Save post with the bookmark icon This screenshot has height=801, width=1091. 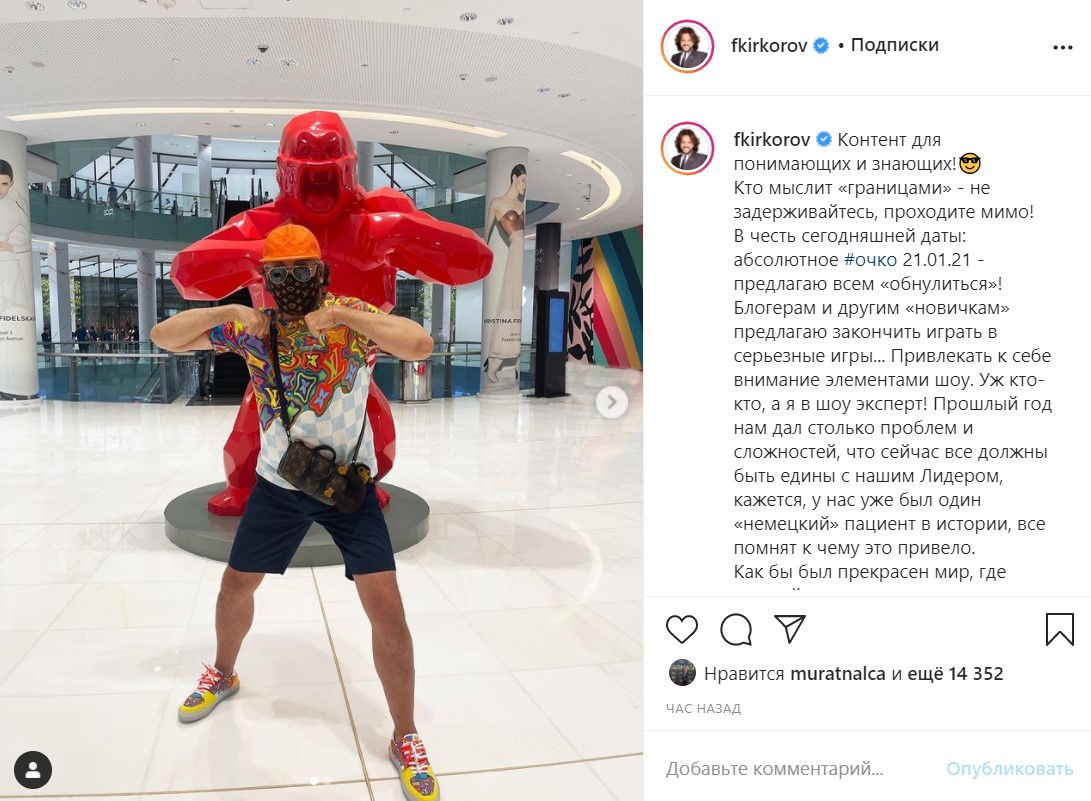[1060, 629]
